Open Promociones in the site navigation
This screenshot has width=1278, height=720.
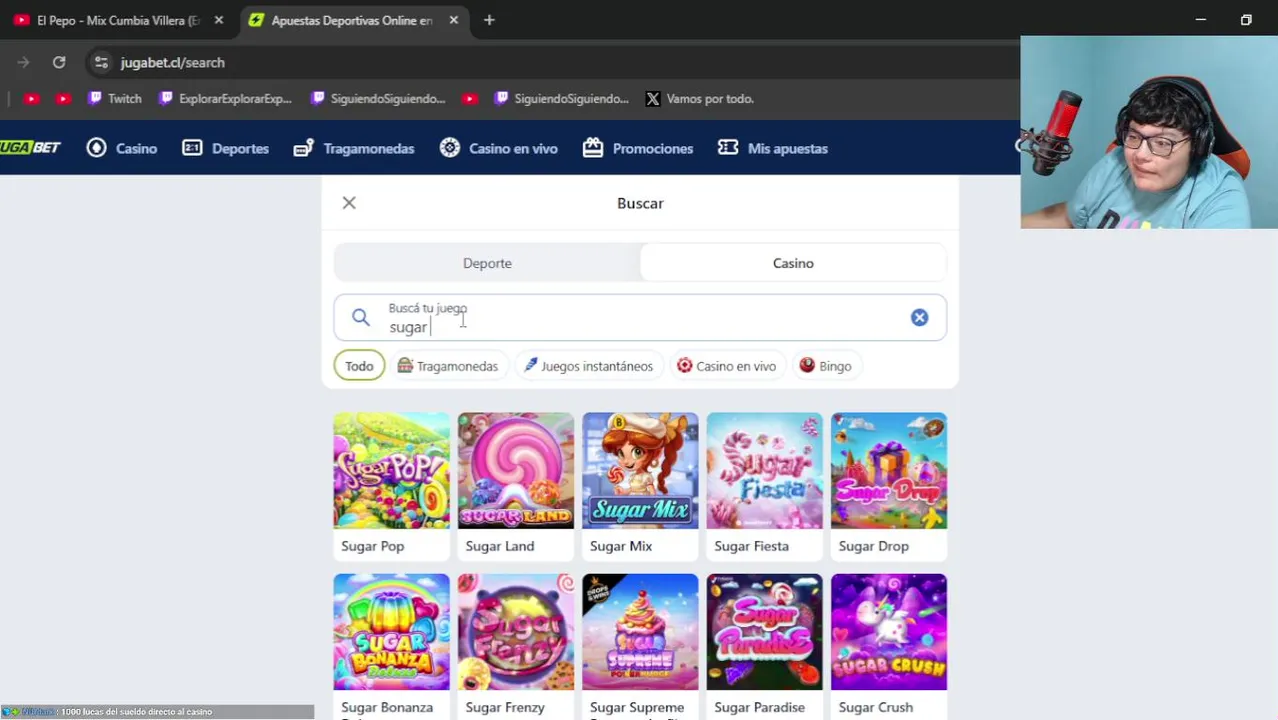click(x=638, y=148)
